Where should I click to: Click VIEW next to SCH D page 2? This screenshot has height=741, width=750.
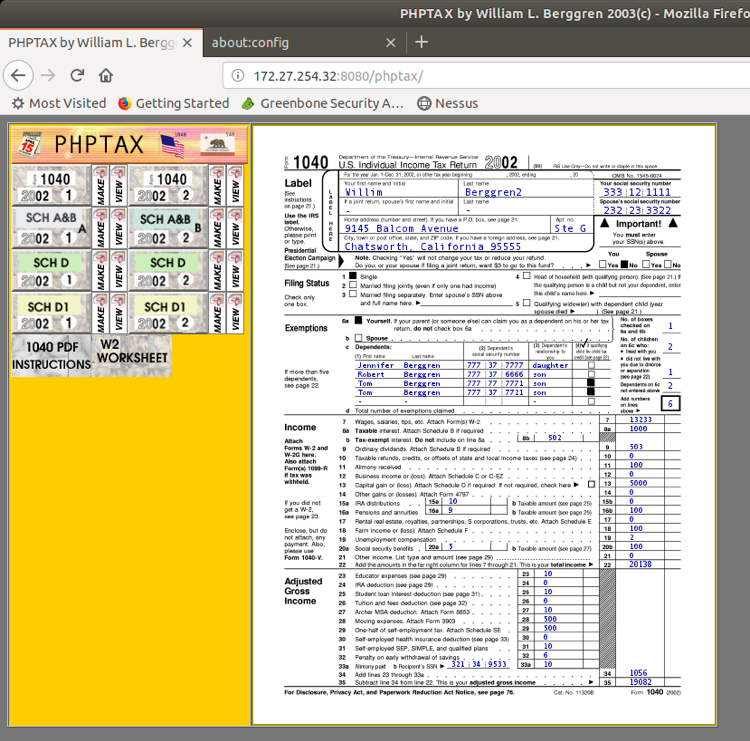[235, 271]
